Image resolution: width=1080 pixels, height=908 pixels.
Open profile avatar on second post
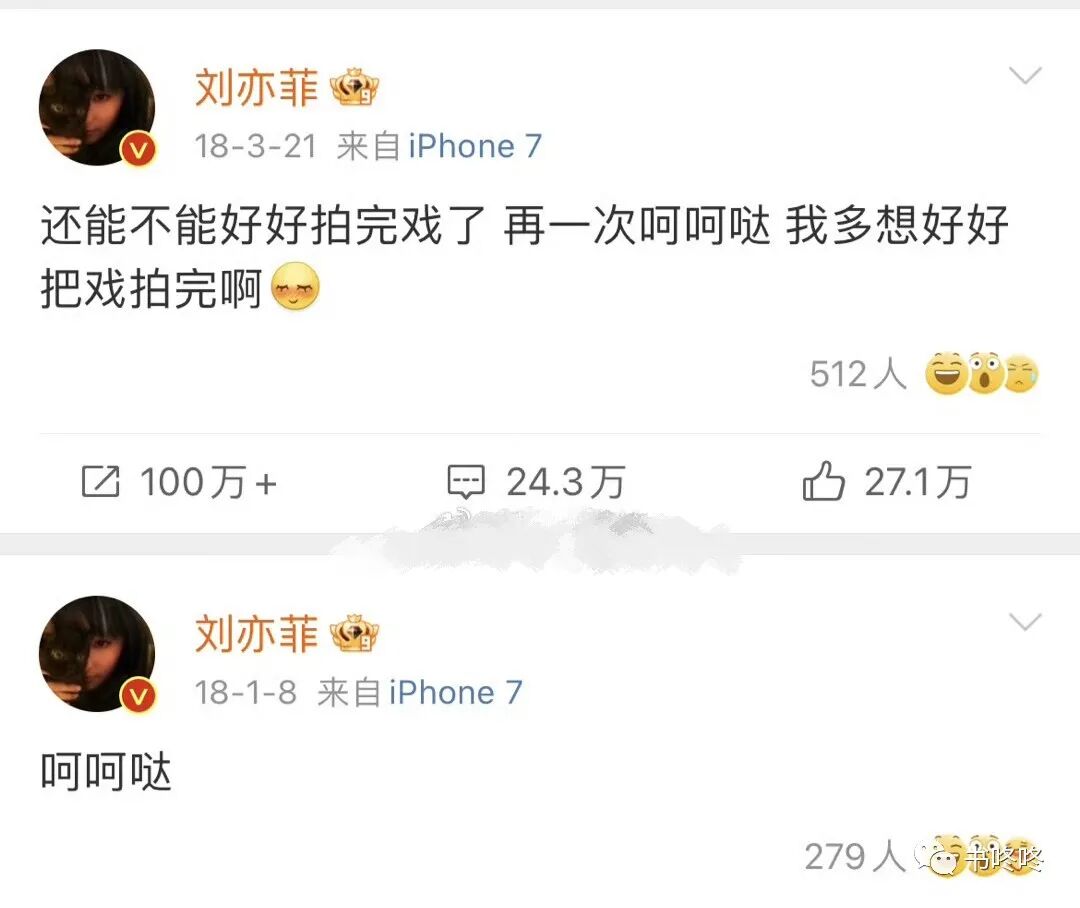[97, 654]
